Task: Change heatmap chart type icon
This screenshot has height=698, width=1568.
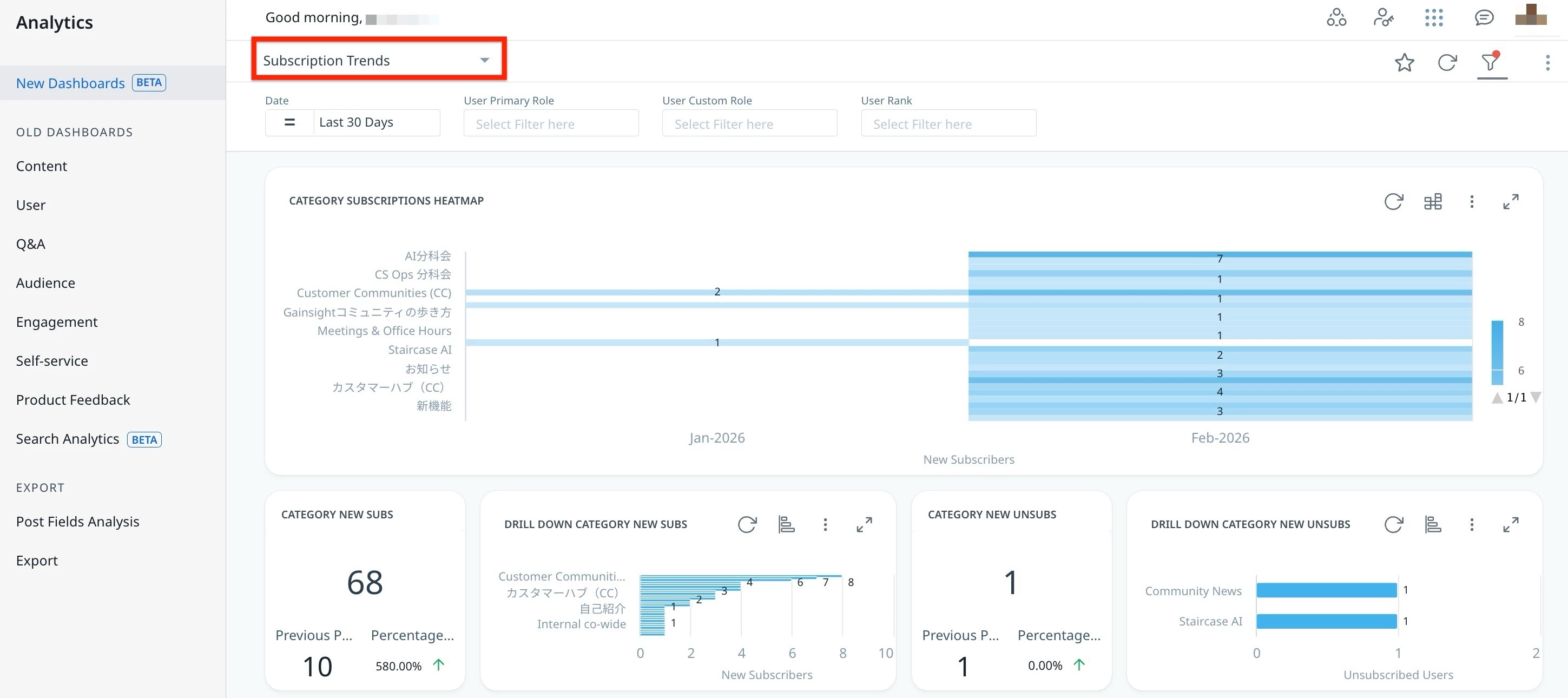Action: point(1432,201)
